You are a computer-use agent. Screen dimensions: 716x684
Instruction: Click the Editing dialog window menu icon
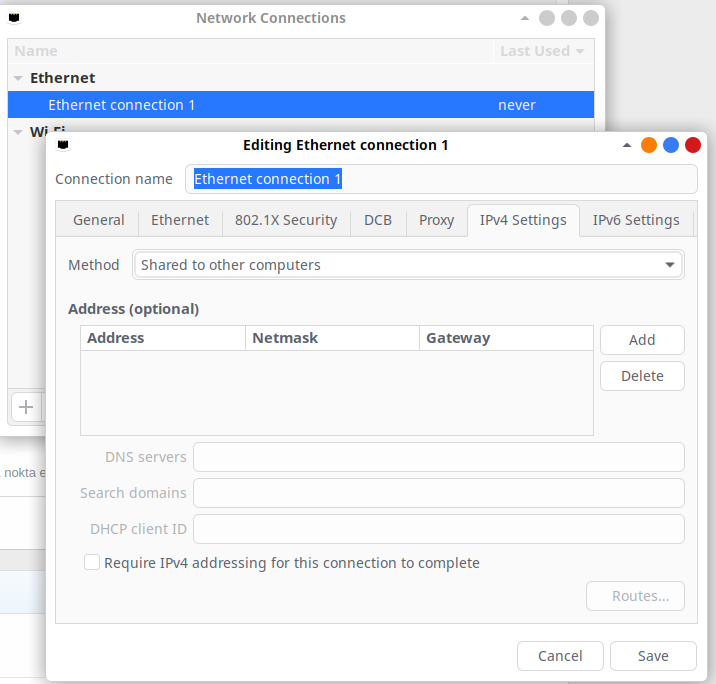(x=63, y=145)
